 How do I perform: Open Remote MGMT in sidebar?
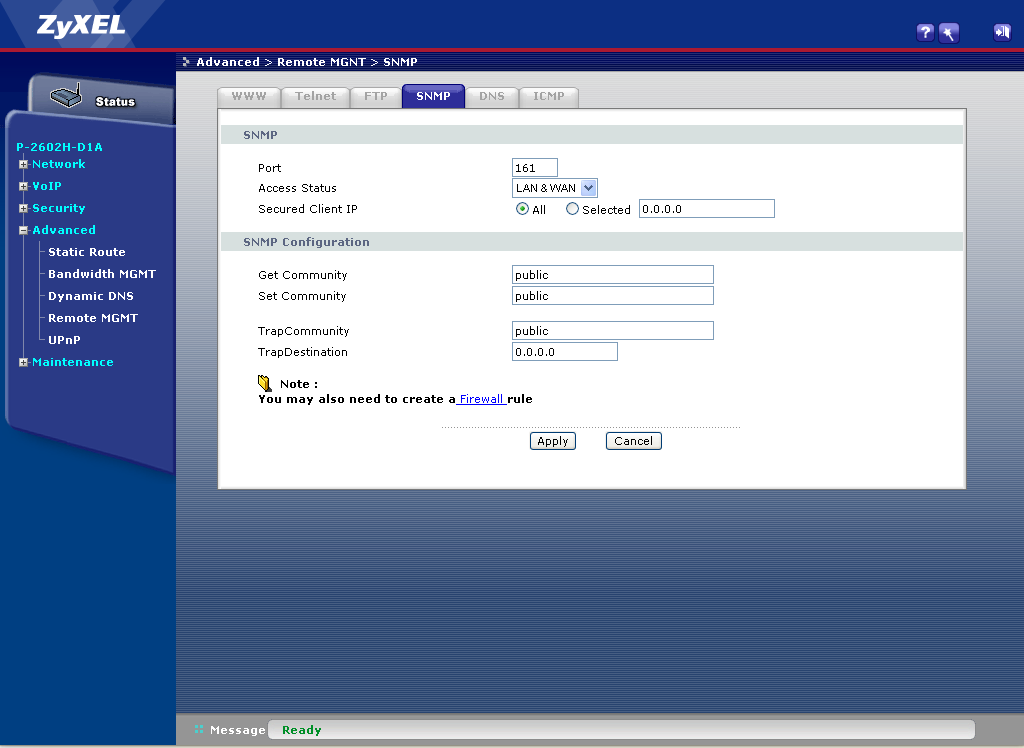(x=93, y=318)
